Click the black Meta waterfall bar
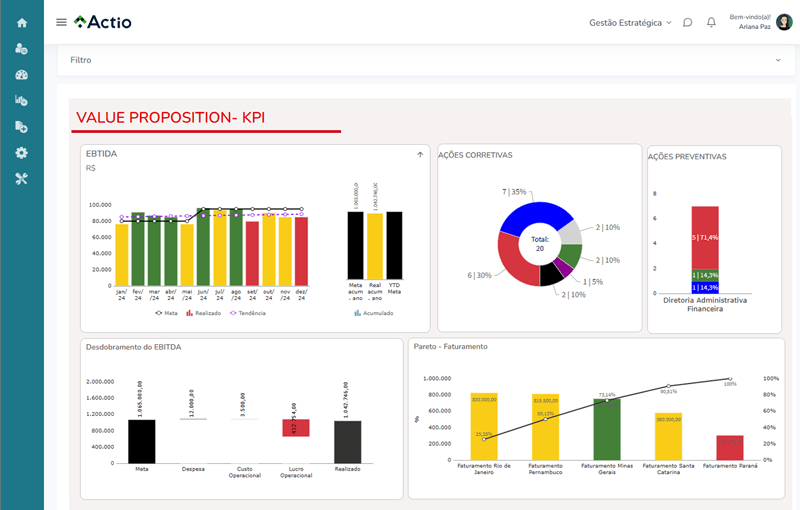 click(x=142, y=442)
